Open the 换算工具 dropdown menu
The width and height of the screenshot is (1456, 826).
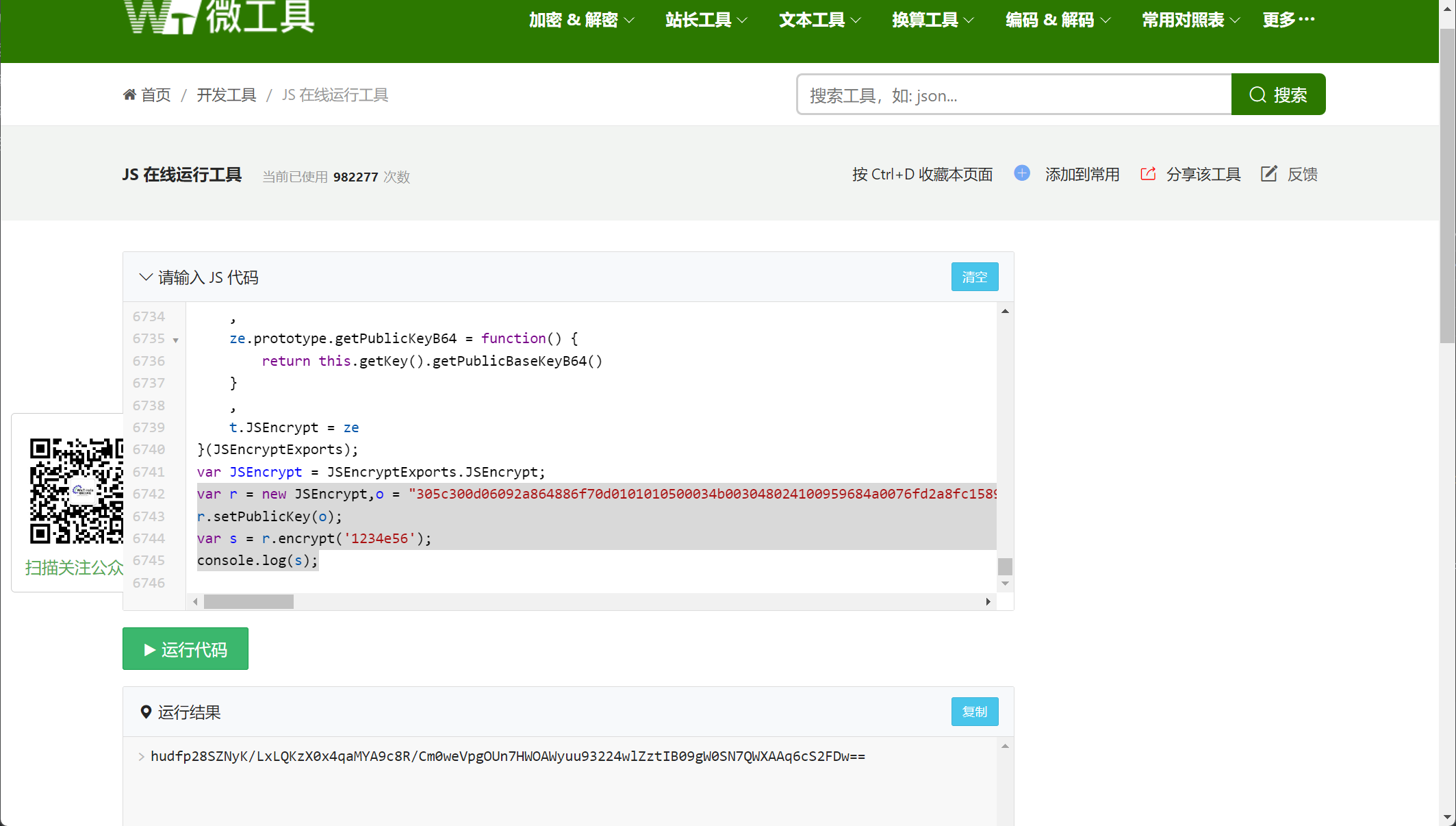click(x=932, y=20)
